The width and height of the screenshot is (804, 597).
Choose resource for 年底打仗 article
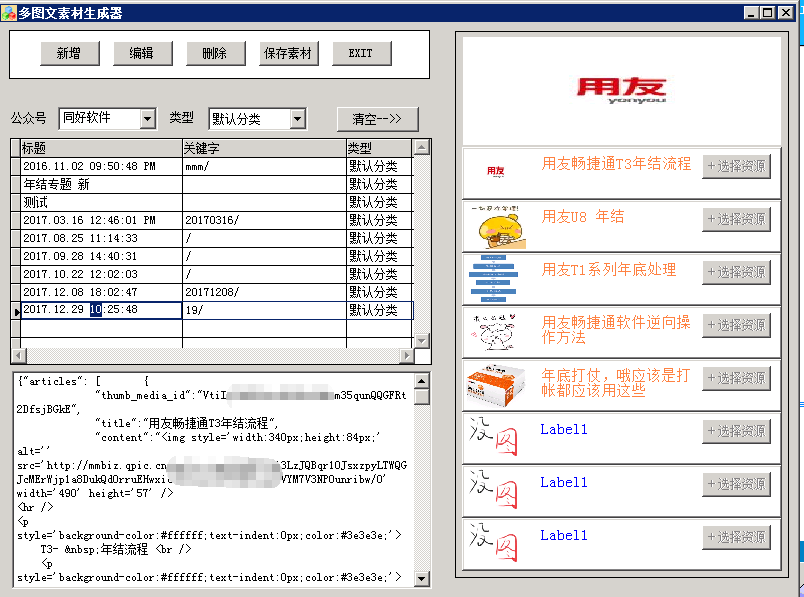tap(736, 379)
